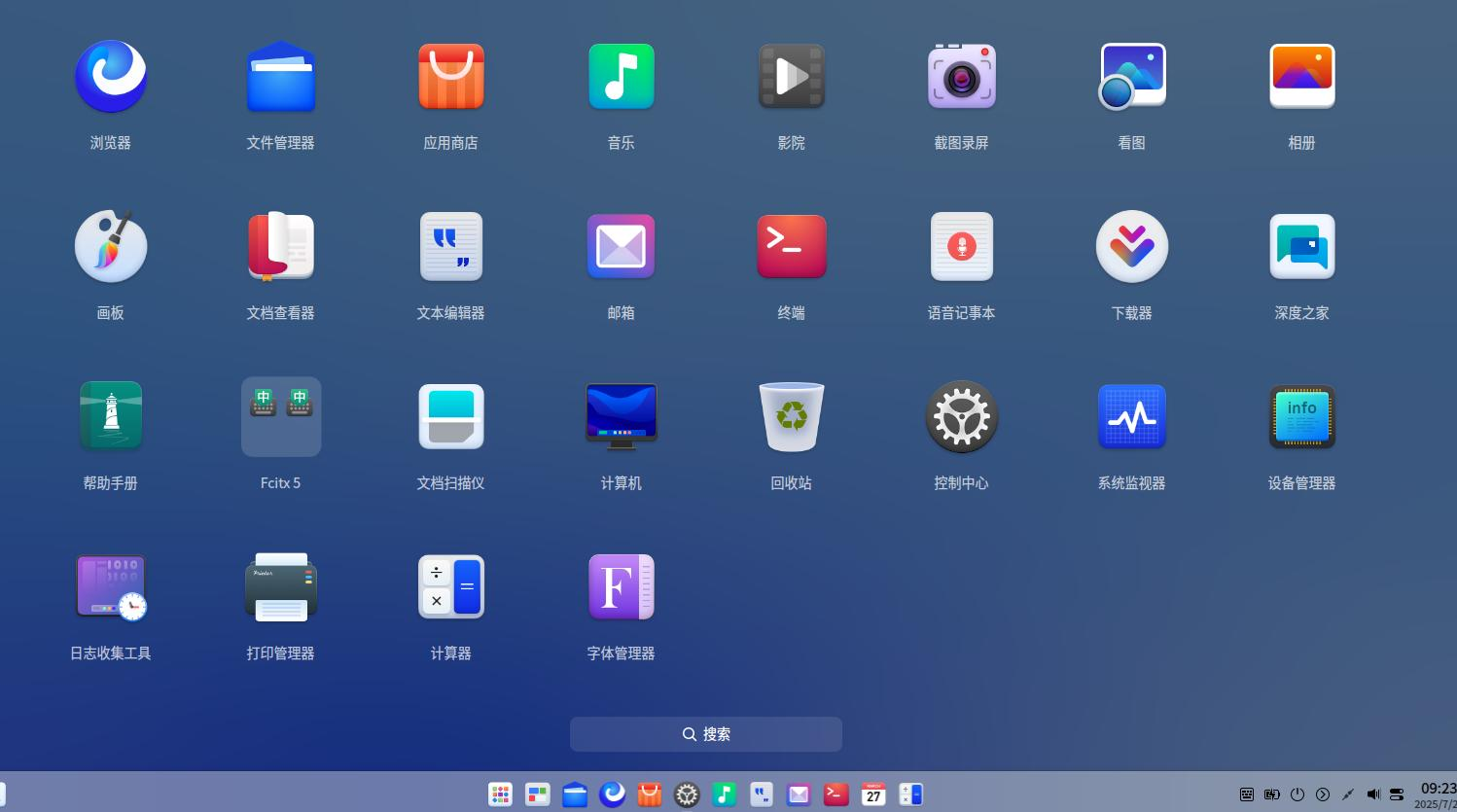
Task: Launch the 画板 drawing app
Action: pyautogui.click(x=111, y=246)
